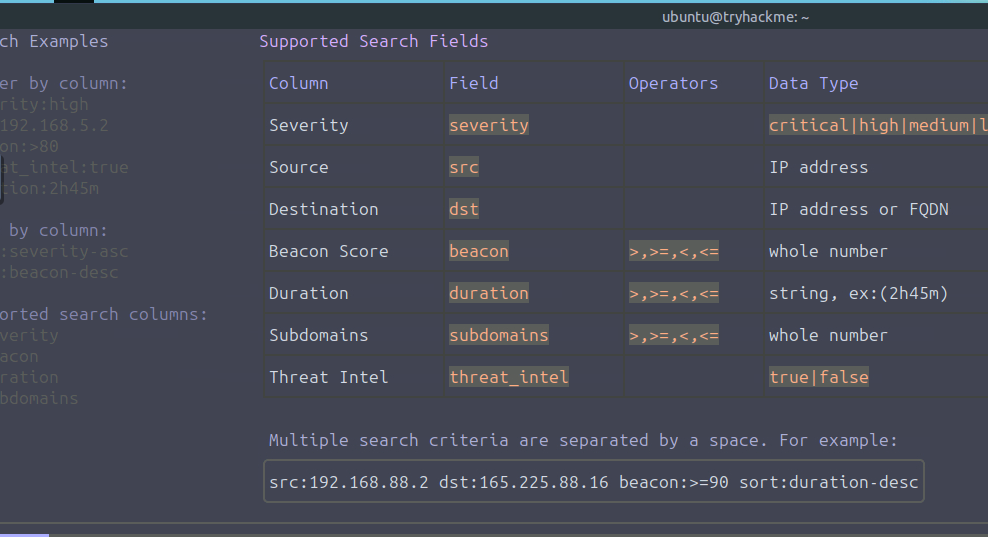This screenshot has height=537, width=988.
Task: Click the highlighted 'threat_intel' field name
Action: [x=509, y=378]
